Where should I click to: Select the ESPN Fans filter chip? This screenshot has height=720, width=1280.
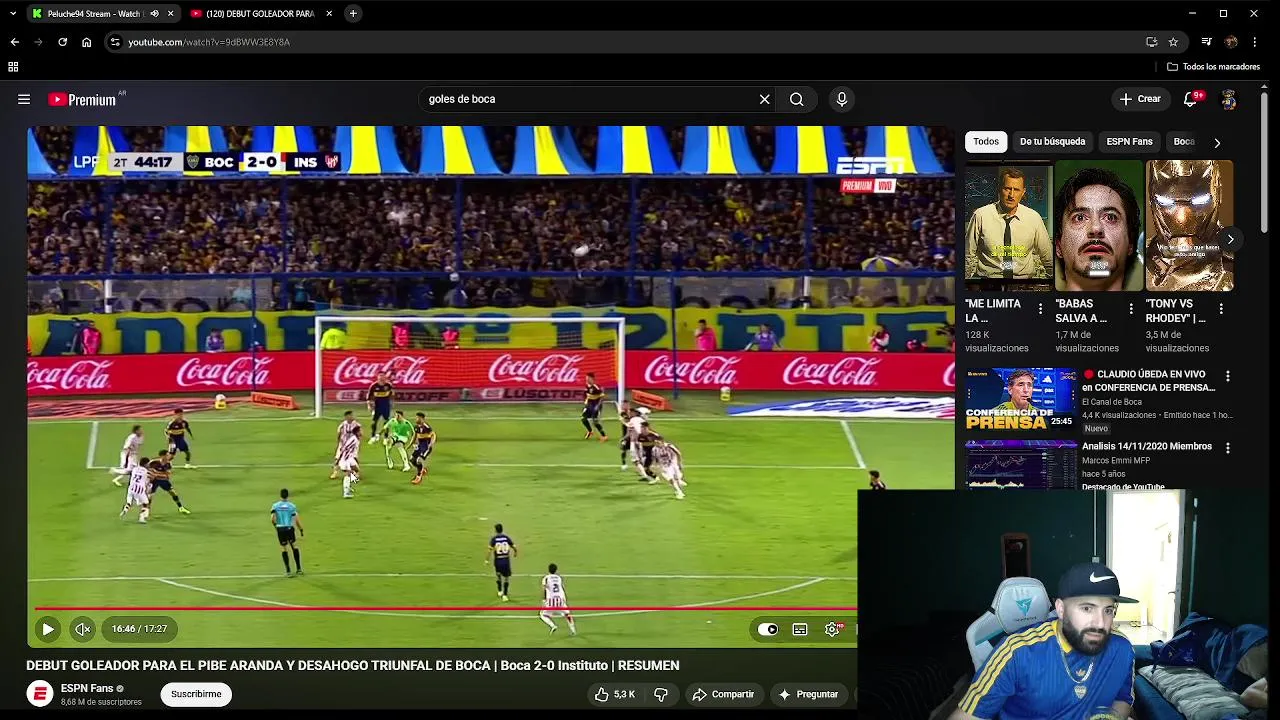(x=1129, y=142)
